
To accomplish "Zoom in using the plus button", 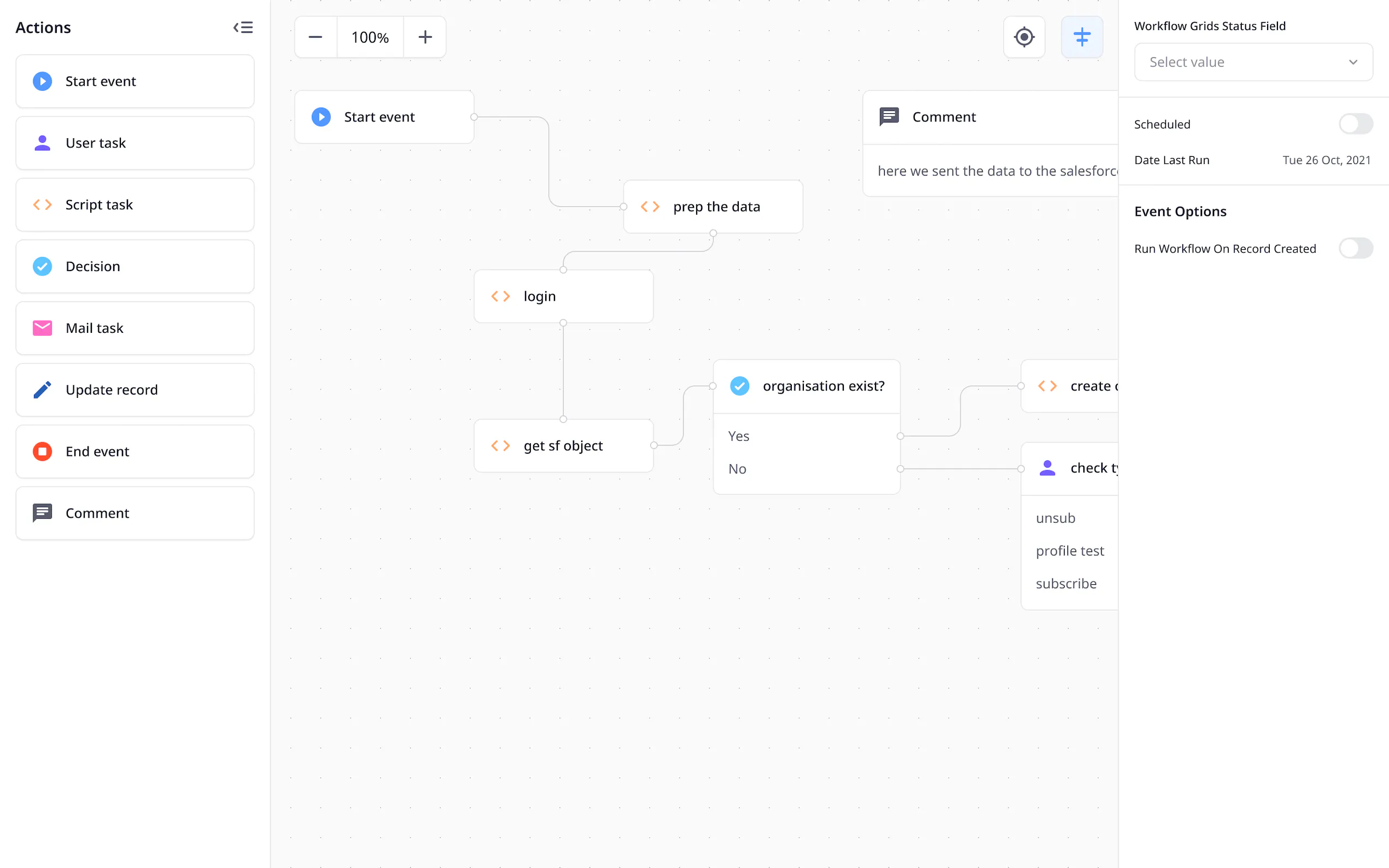I will point(425,37).
